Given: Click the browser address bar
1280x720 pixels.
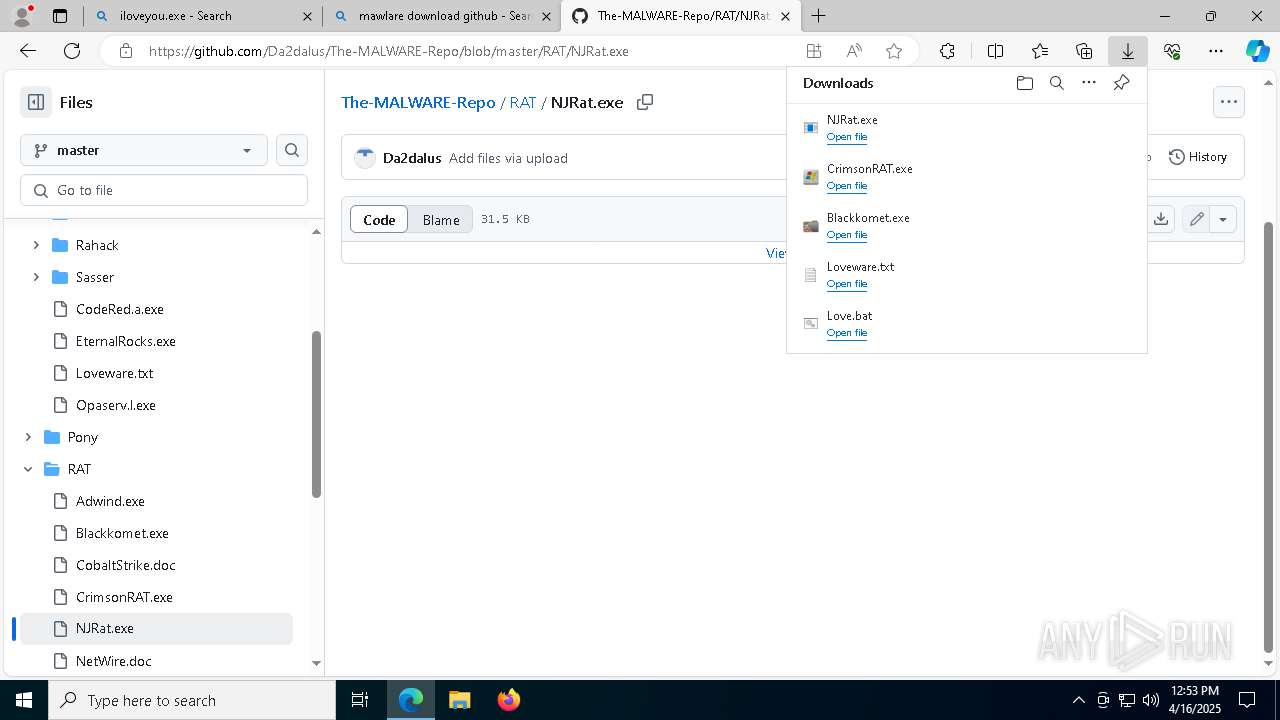Looking at the screenshot, I should (x=470, y=51).
